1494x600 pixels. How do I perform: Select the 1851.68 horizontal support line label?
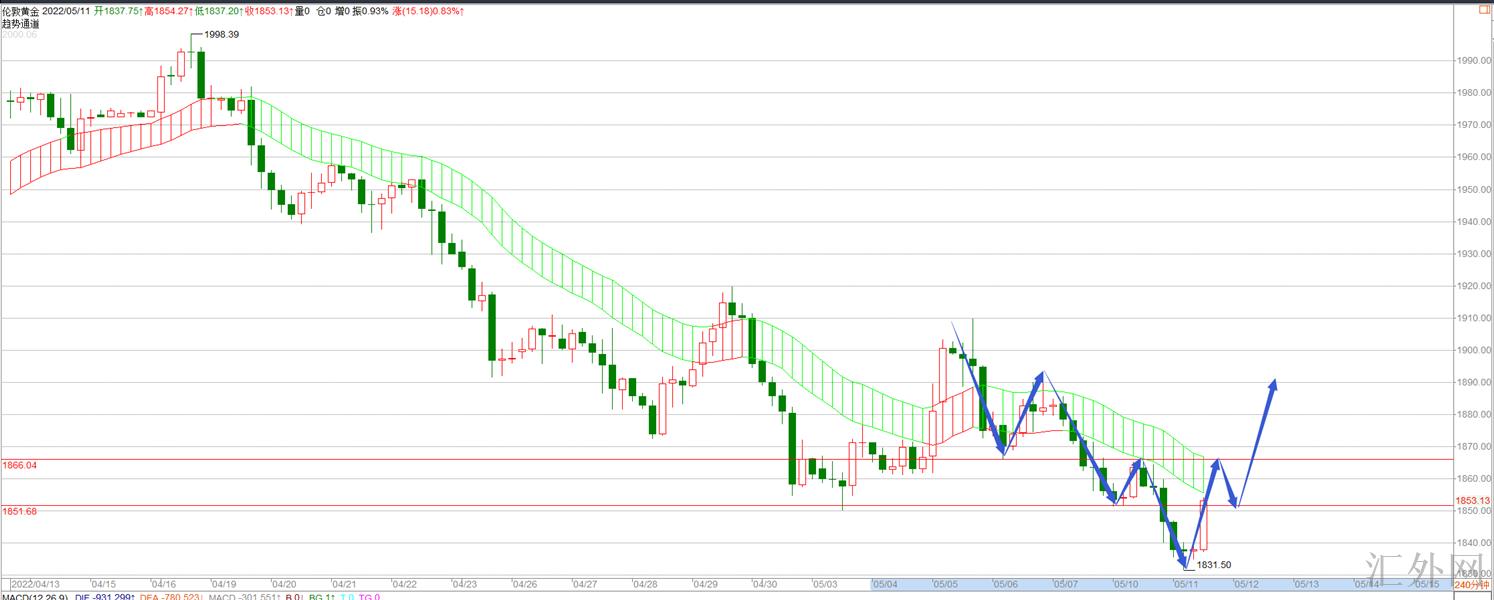pos(19,511)
